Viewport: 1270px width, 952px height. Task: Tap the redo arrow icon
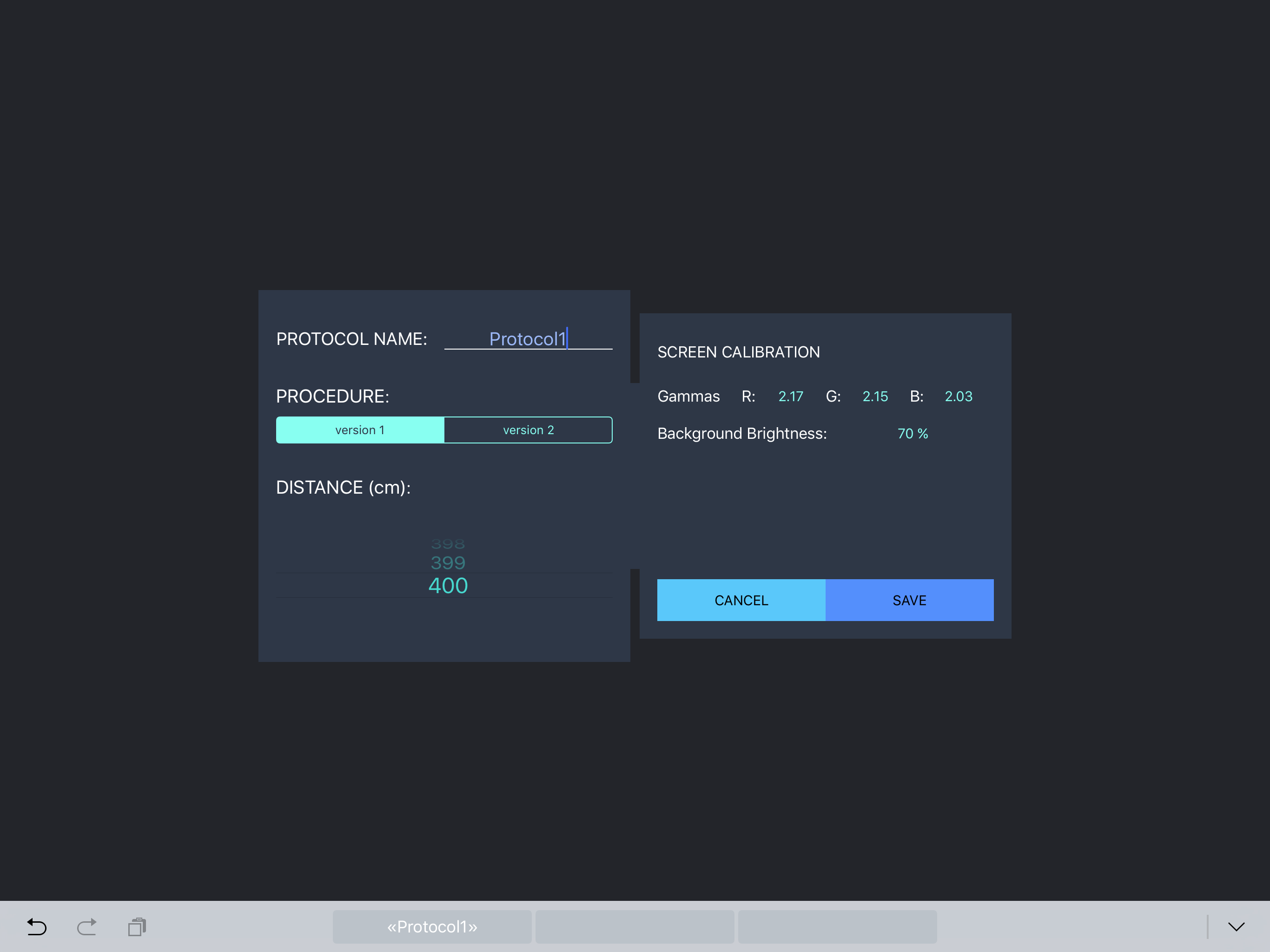[86, 926]
